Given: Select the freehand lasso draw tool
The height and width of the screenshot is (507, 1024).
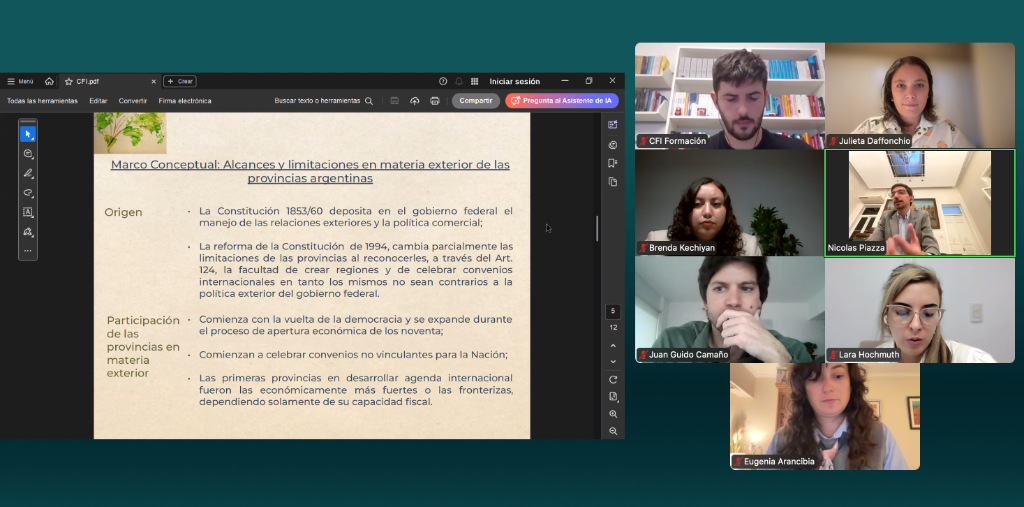Looking at the screenshot, I should pos(27,193).
